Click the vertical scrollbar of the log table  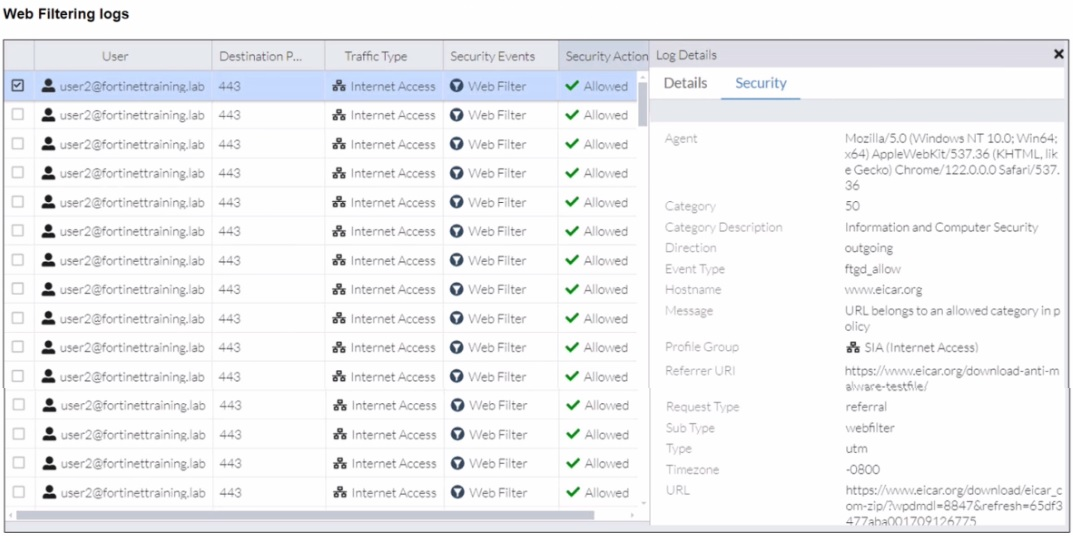coord(643,105)
